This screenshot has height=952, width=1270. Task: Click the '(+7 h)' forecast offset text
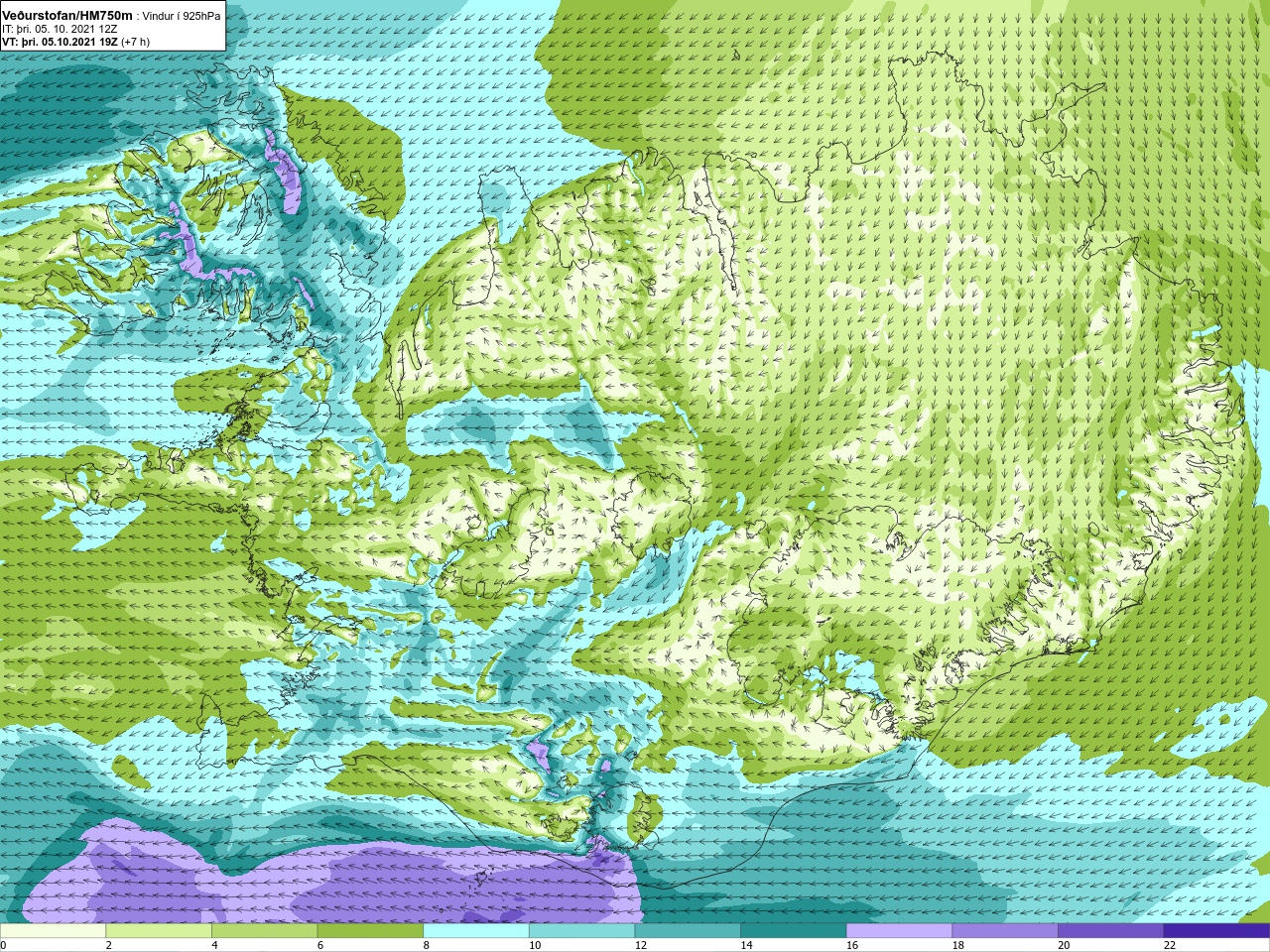coord(135,42)
